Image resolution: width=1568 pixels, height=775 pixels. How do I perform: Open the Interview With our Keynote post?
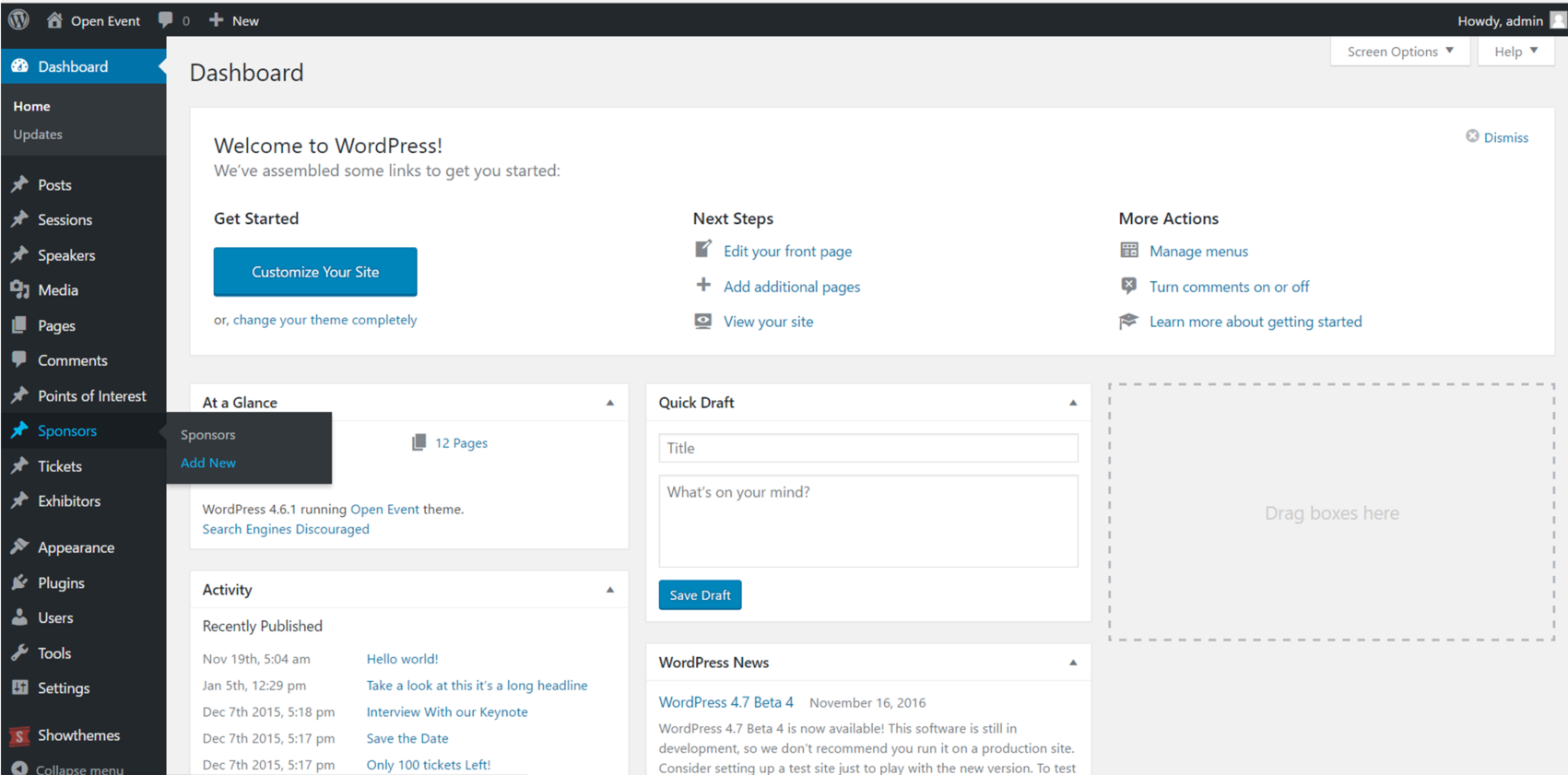click(447, 712)
